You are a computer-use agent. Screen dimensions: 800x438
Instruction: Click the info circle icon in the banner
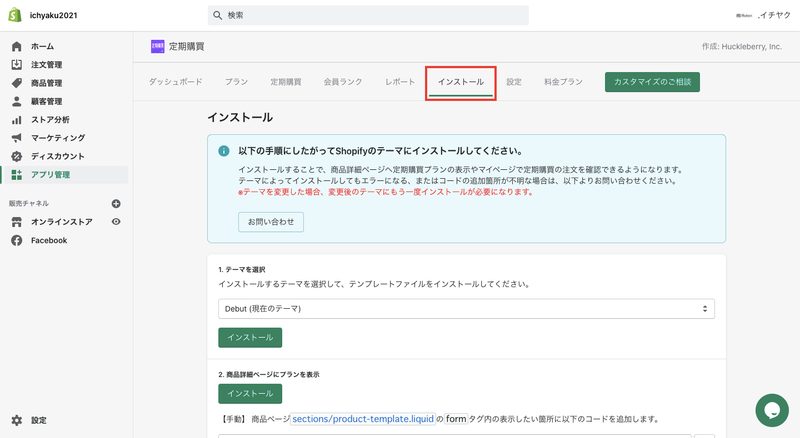point(223,151)
